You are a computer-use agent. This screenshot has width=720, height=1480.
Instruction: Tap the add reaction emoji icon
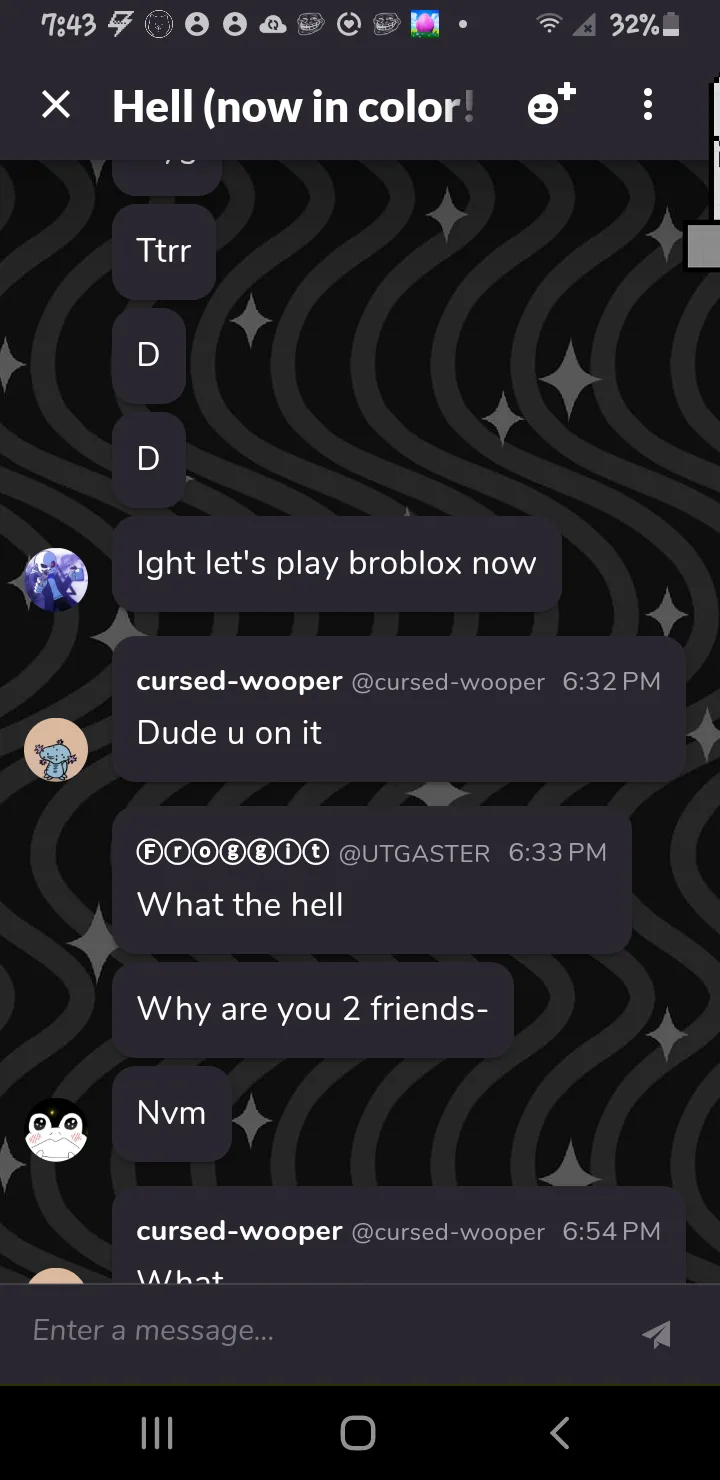coord(551,104)
